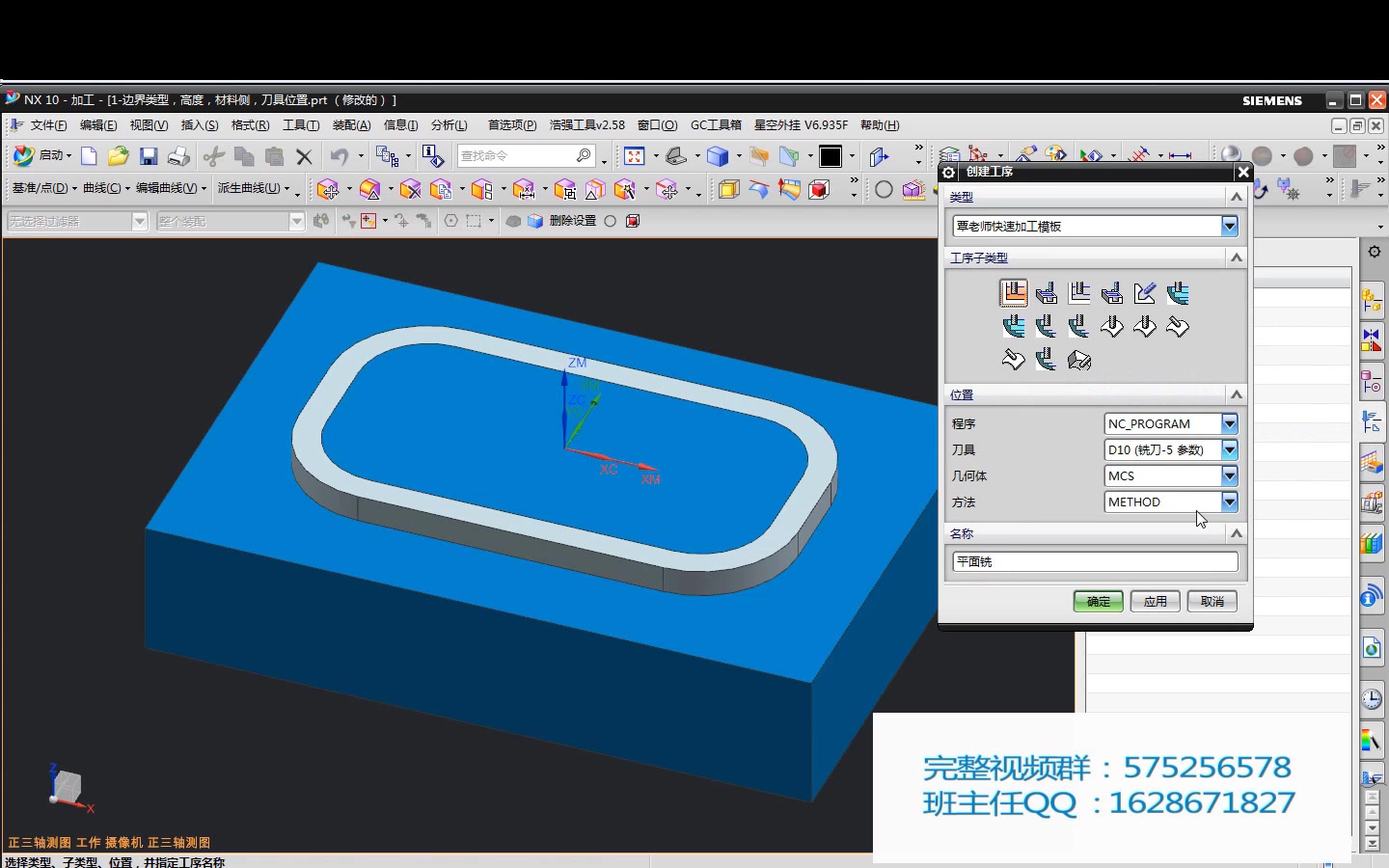Viewport: 1389px width, 868px height.
Task: Open the Constraint Navigator sidebar tab
Action: (1372, 340)
